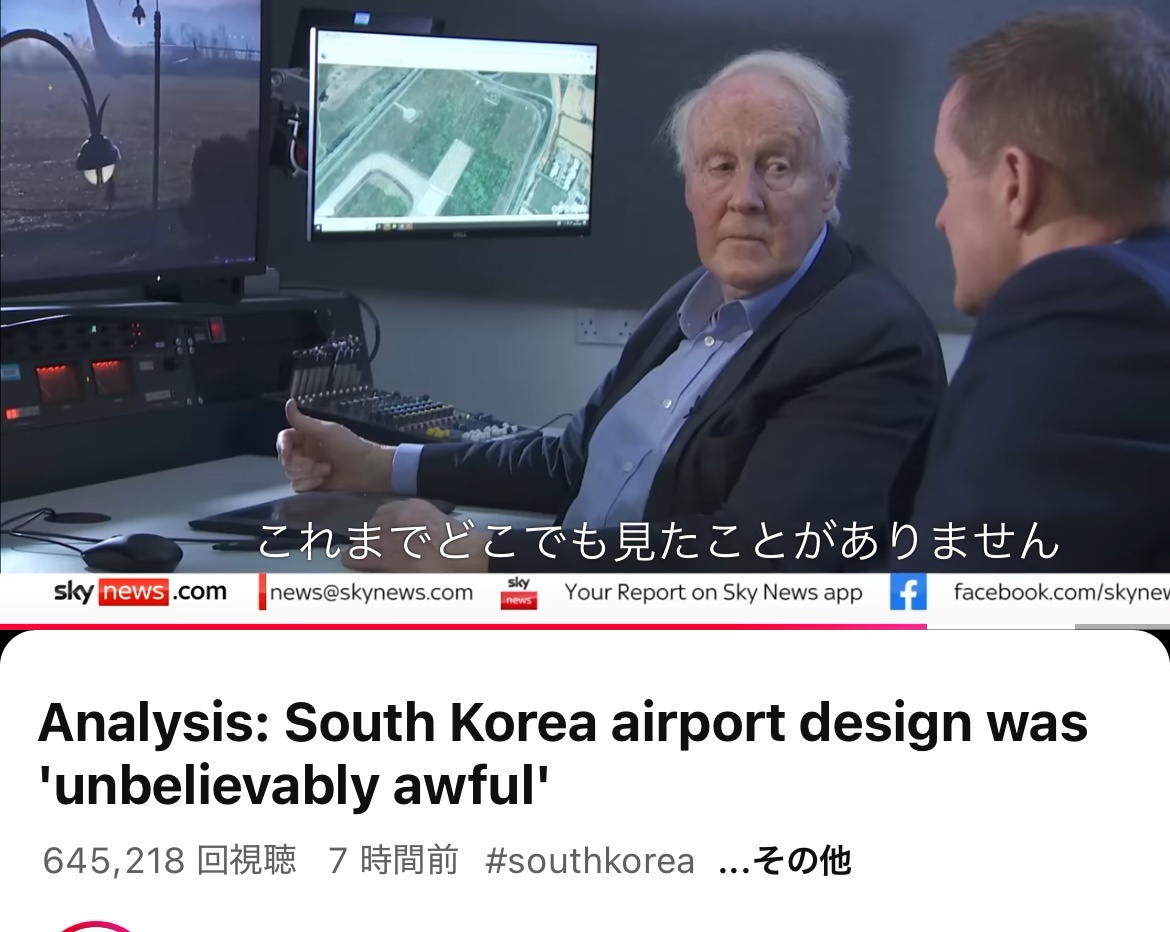This screenshot has height=932, width=1170.
Task: Click the 7 時間前 upload time
Action: coord(393,860)
